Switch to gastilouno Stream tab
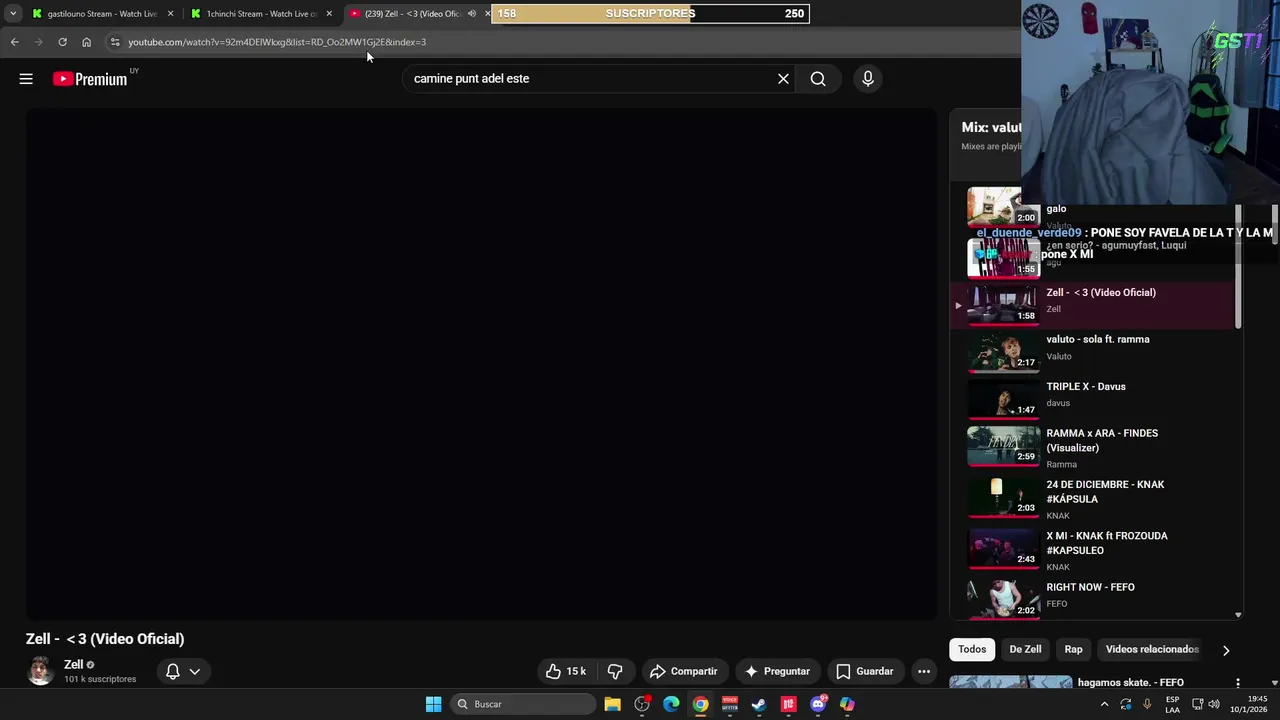The height and width of the screenshot is (720, 1280). 102,14
